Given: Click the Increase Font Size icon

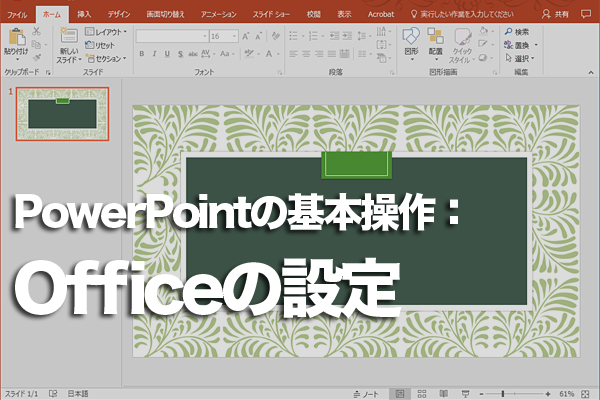Looking at the screenshot, I should tap(246, 36).
